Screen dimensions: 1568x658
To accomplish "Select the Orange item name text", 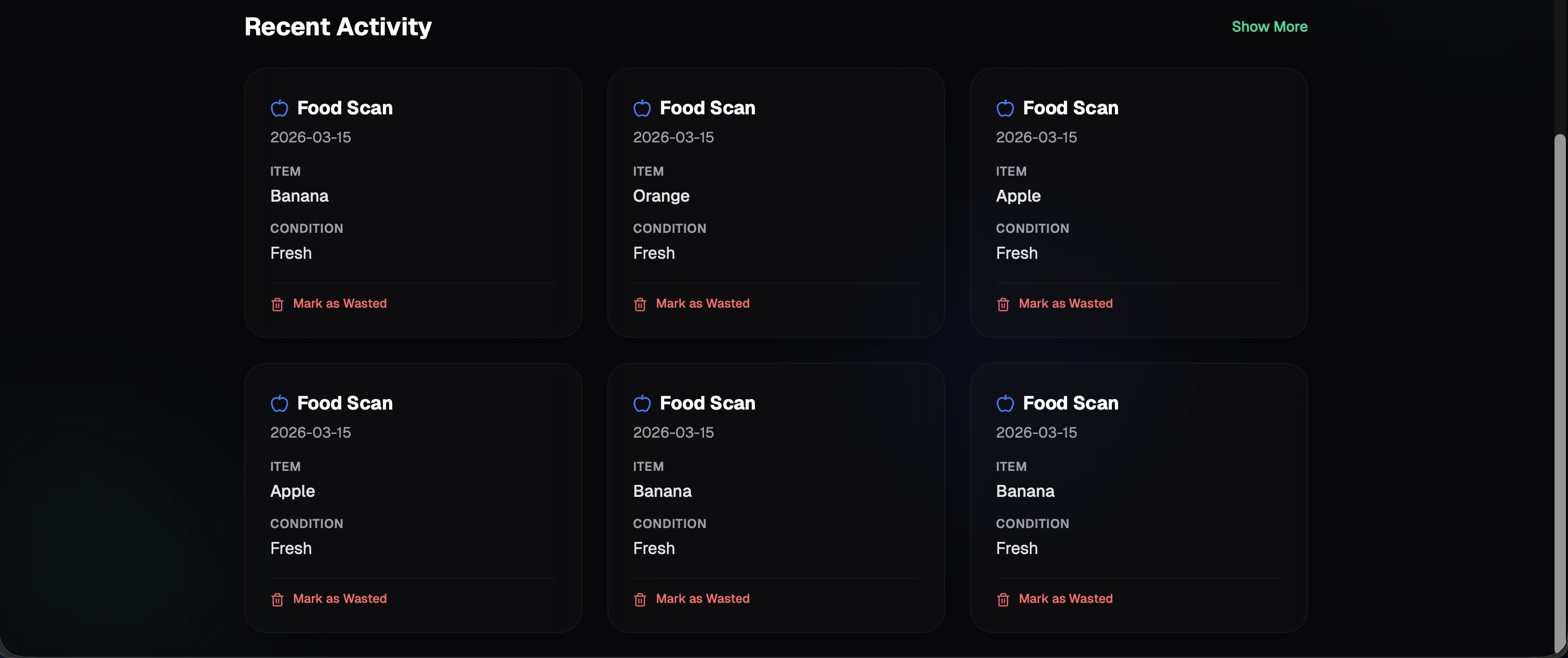I will (x=661, y=196).
